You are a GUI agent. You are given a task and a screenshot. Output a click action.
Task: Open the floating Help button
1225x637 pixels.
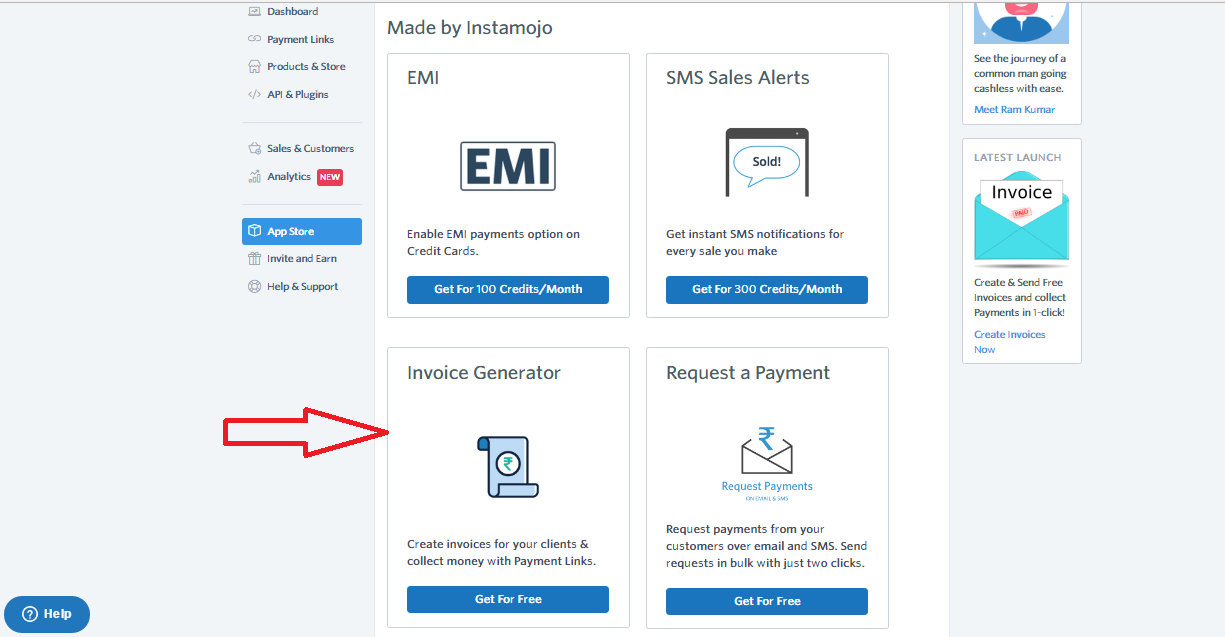click(x=47, y=614)
